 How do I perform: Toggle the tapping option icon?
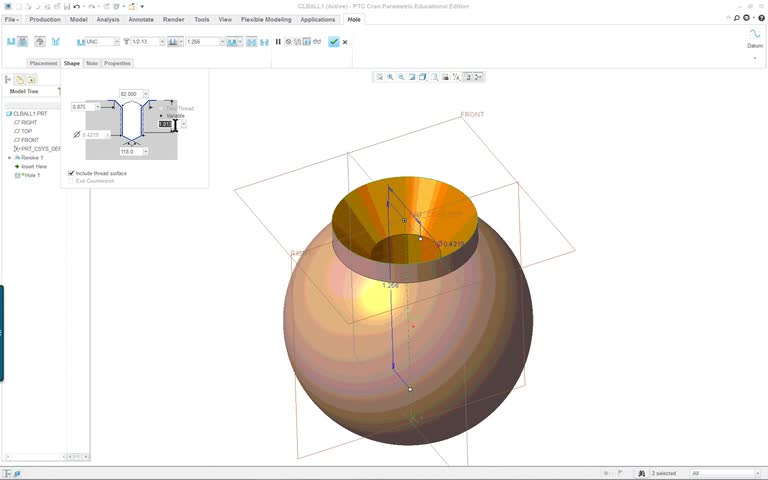click(x=40, y=42)
